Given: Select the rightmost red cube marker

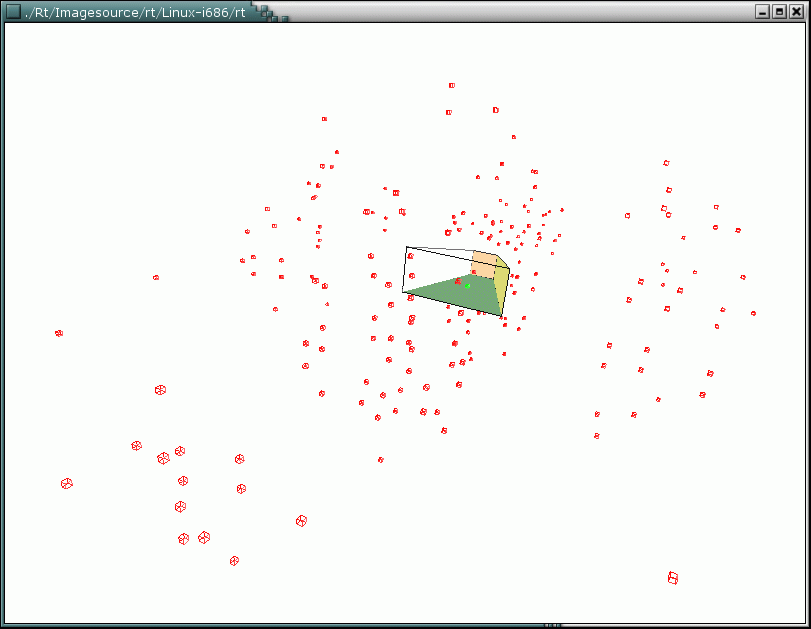Looking at the screenshot, I should point(753,313).
